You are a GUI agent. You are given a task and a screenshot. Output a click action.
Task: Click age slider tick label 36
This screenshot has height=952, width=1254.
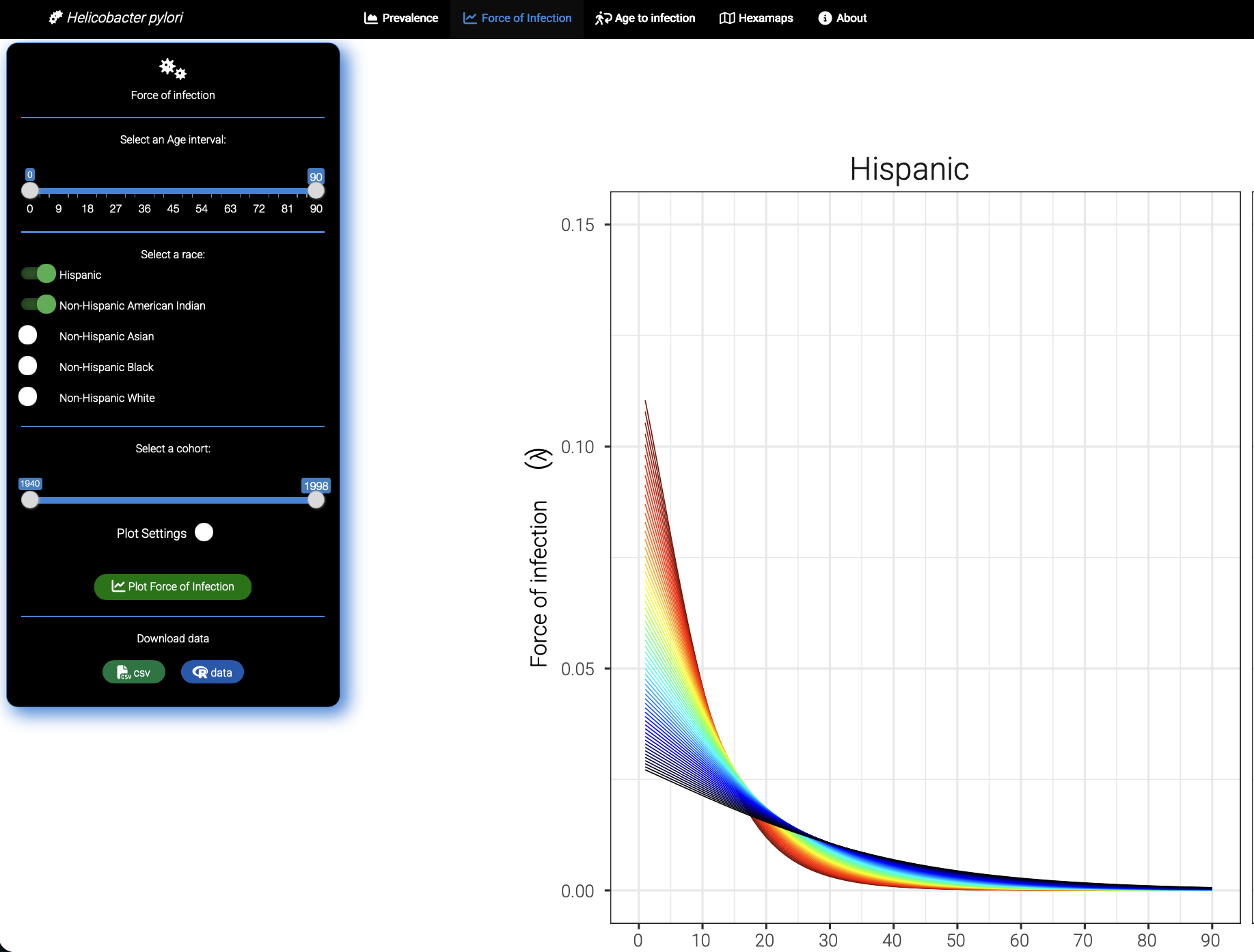point(144,209)
